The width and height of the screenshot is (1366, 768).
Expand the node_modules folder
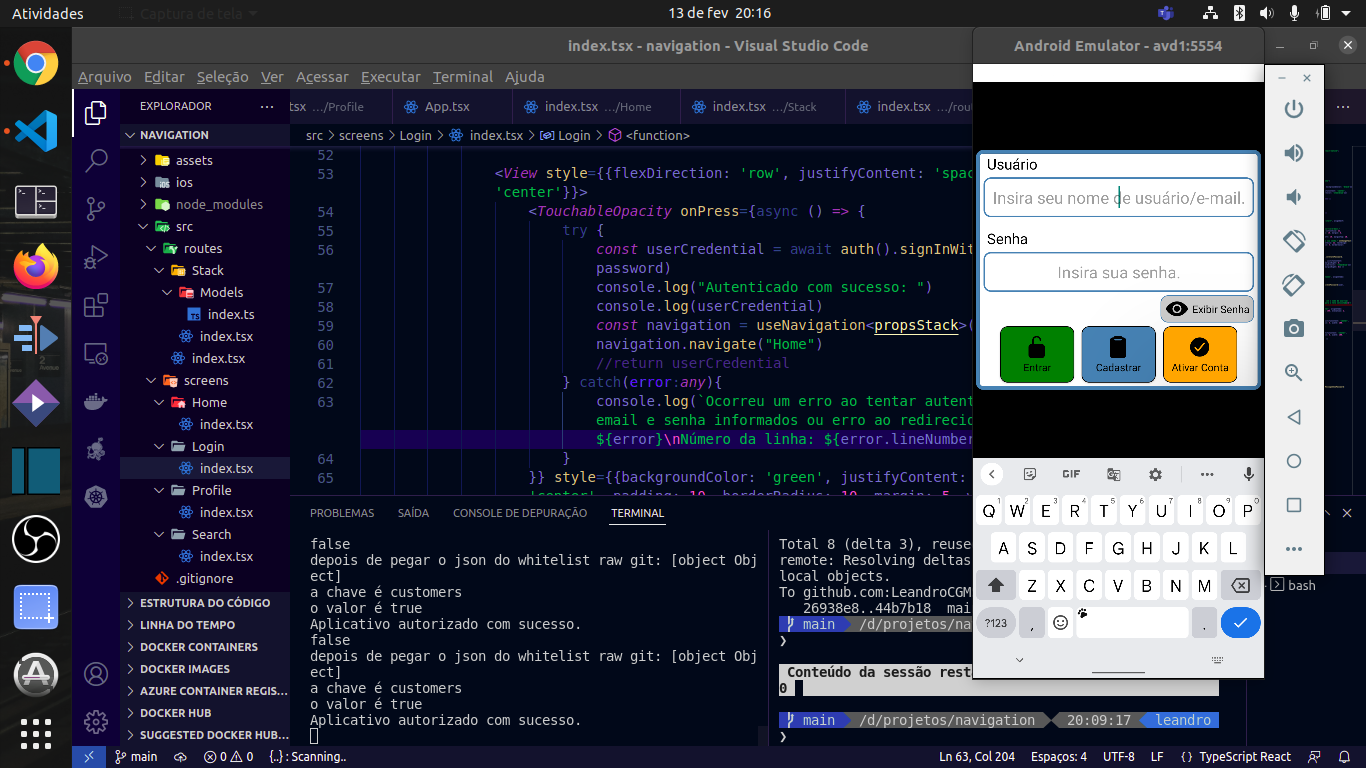pyautogui.click(x=219, y=204)
